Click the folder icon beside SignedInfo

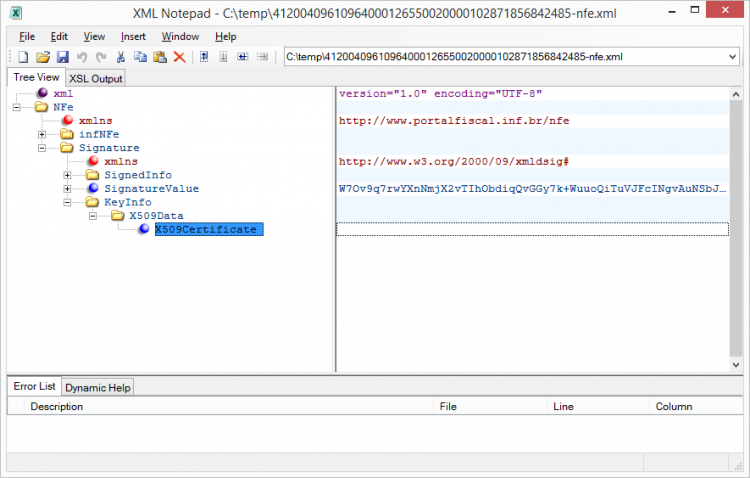point(92,175)
